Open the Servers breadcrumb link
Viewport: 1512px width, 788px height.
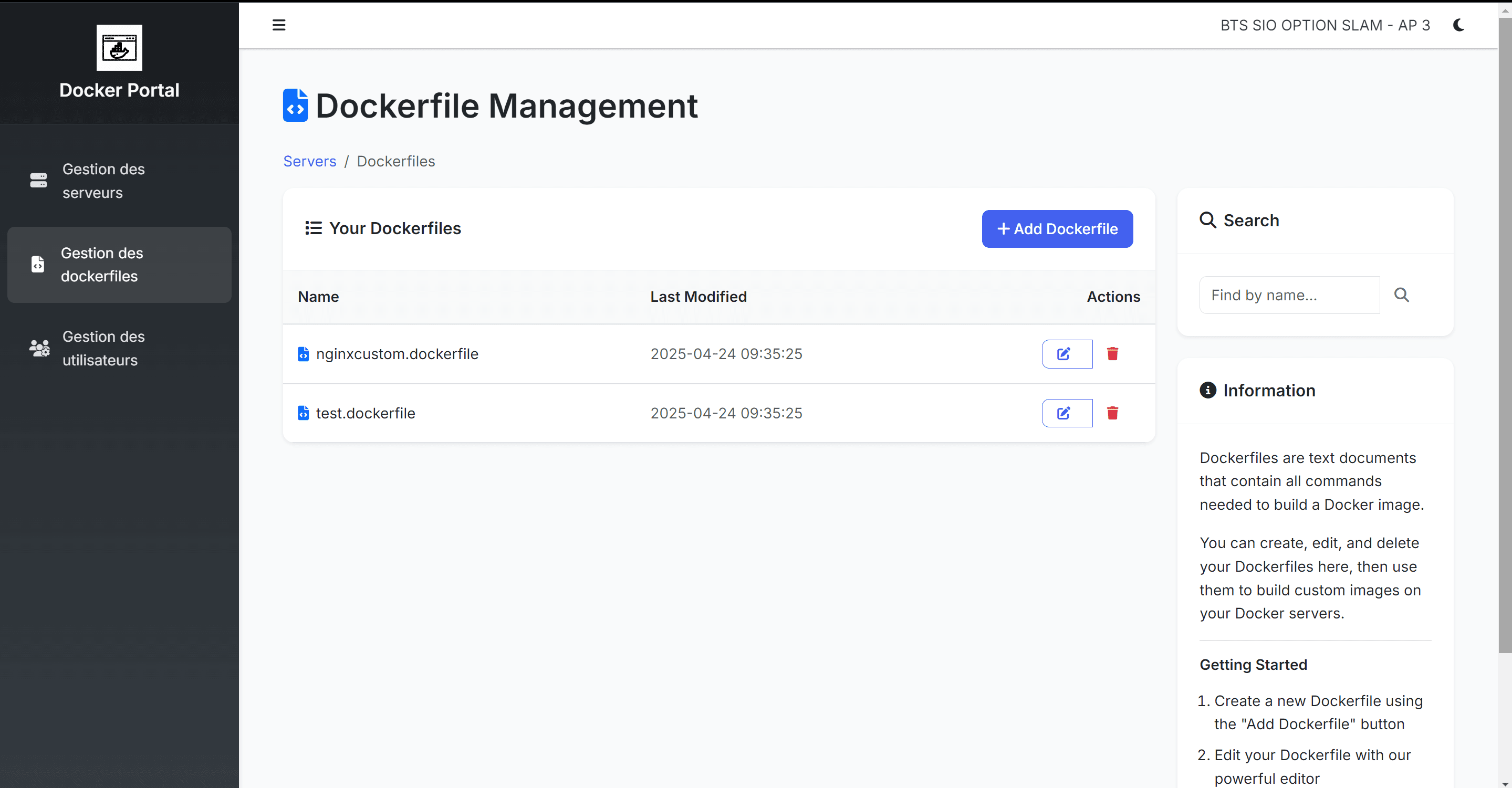tap(309, 161)
